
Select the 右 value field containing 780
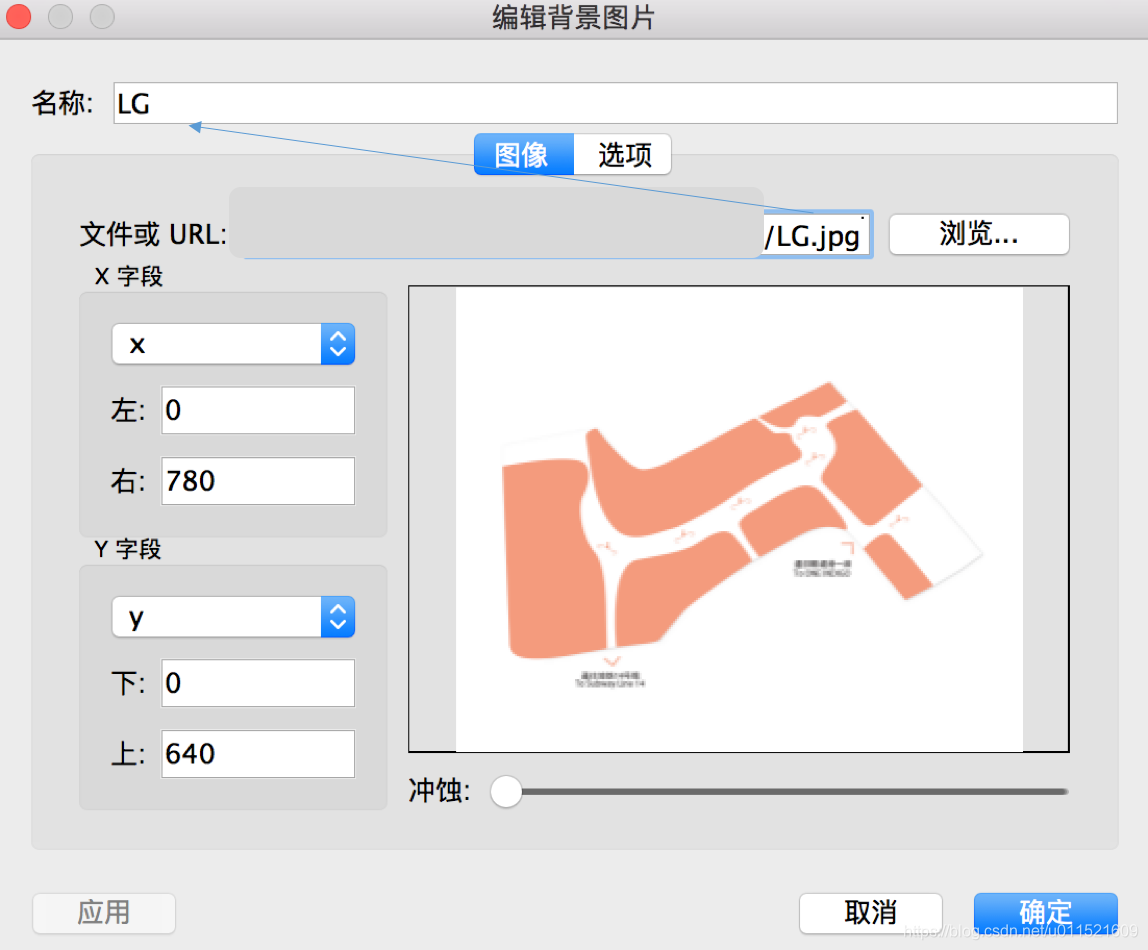257,481
